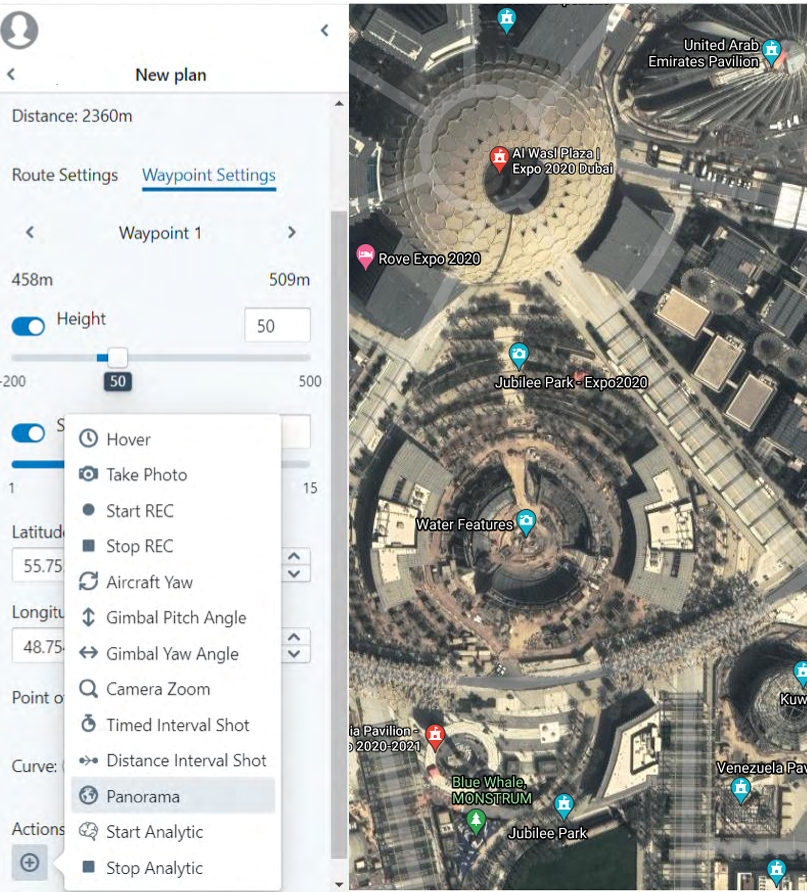Image resolution: width=807 pixels, height=892 pixels.
Task: Click the Blue Whale MONSTRUM park marker
Action: tap(476, 821)
